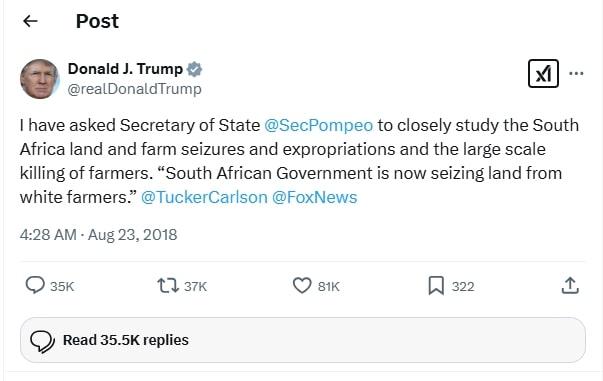
Task: Open the @SecPompeo mention link
Action: coord(318,126)
